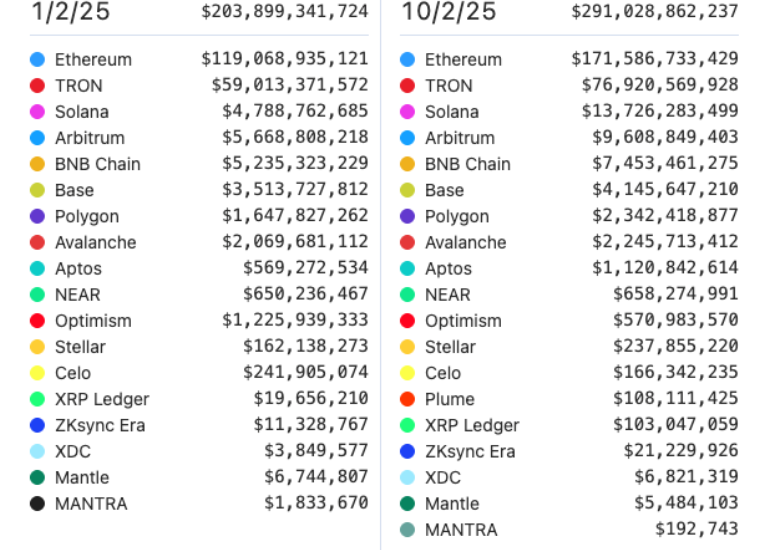Click the Optimism label under 10/2/25

click(x=463, y=321)
